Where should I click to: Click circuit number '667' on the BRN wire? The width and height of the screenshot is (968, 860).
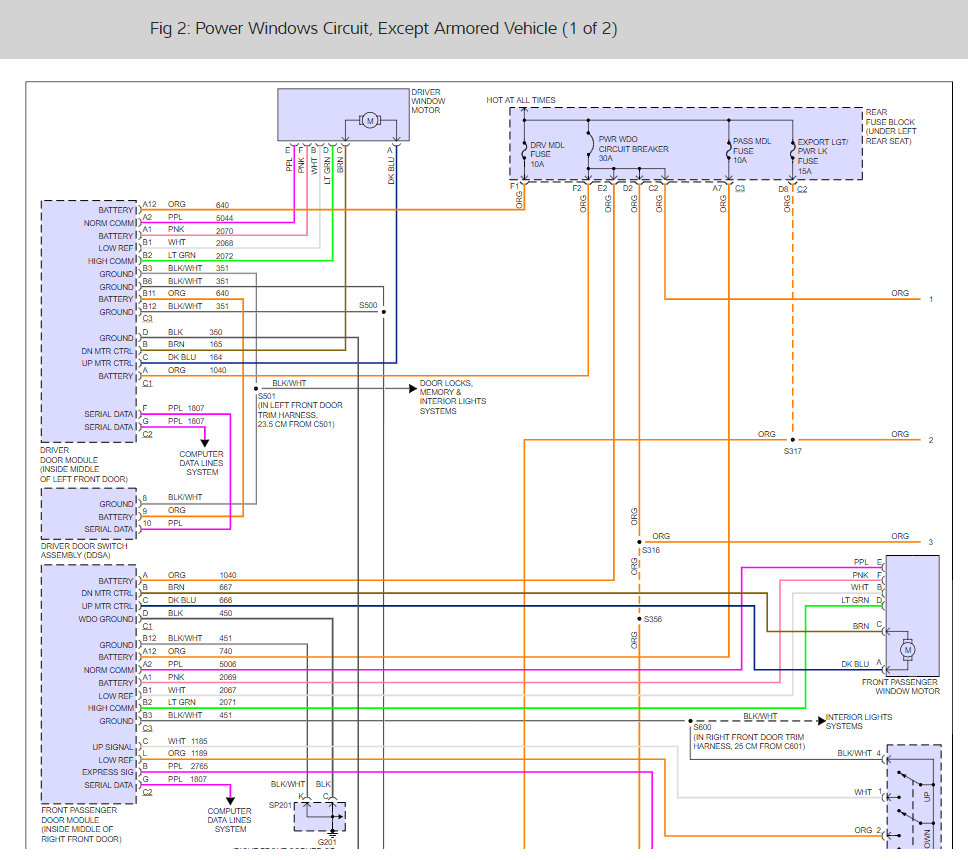(225, 587)
